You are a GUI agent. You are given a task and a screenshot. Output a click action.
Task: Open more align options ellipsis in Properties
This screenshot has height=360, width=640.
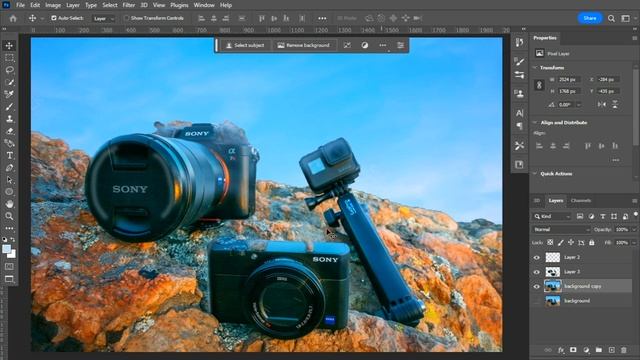click(616, 160)
